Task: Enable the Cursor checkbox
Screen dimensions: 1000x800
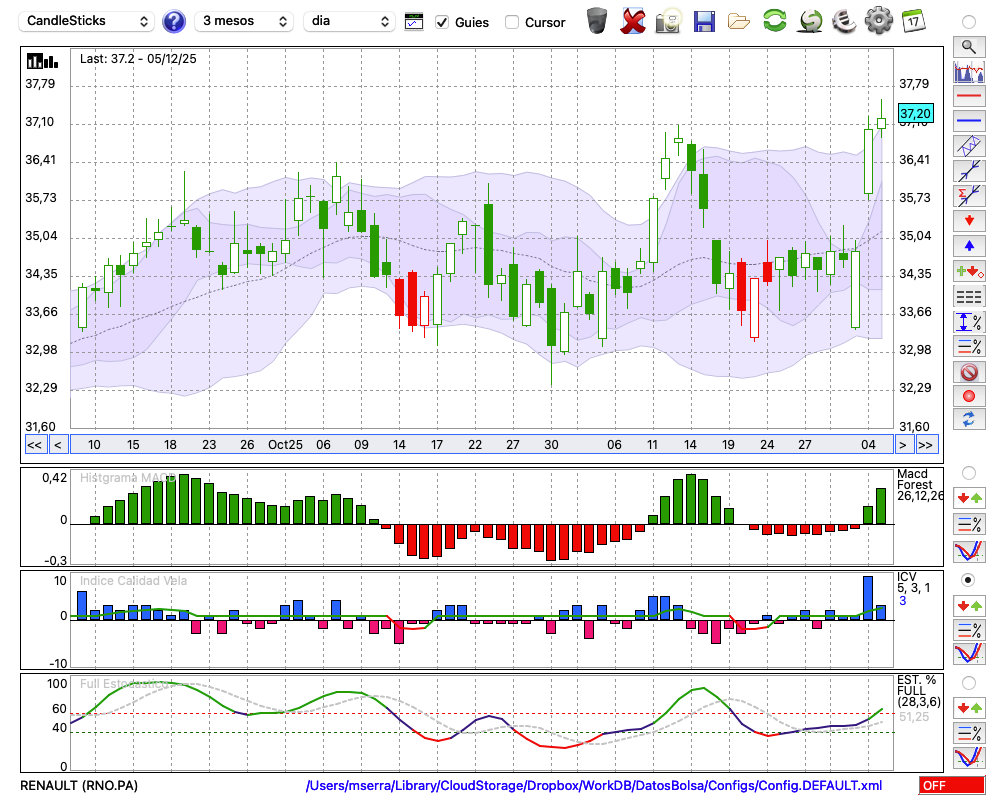Action: pyautogui.click(x=512, y=22)
